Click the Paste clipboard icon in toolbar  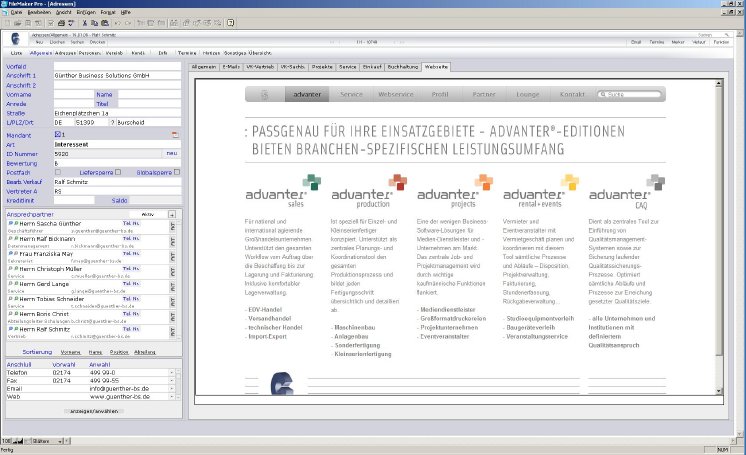click(x=105, y=23)
